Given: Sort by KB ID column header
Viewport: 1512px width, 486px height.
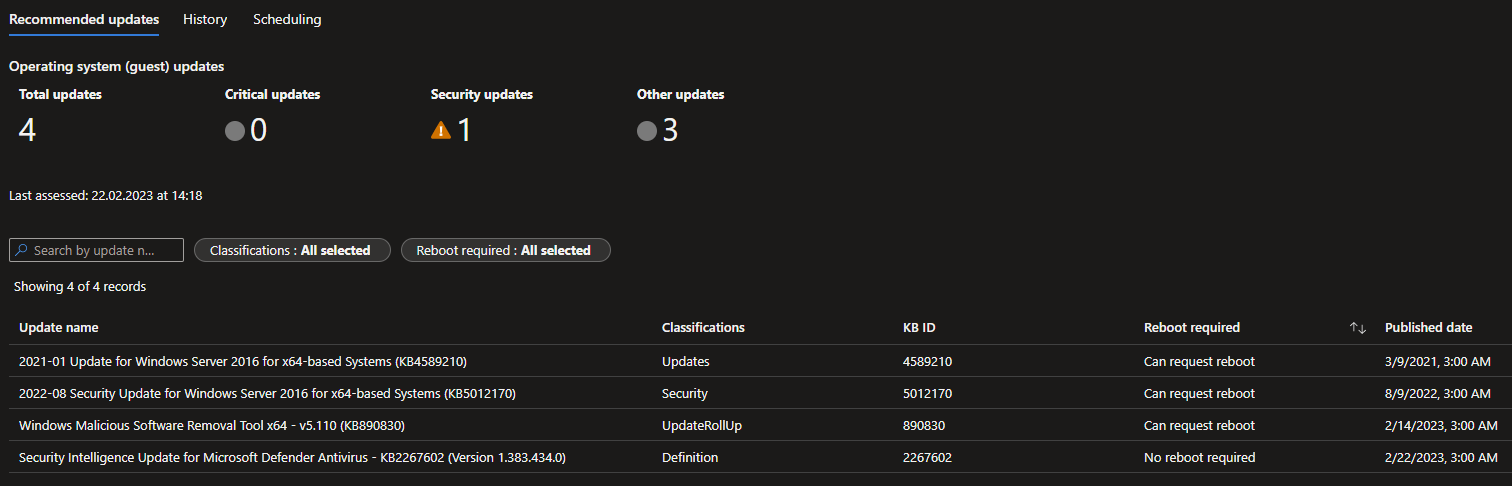Looking at the screenshot, I should (919, 328).
